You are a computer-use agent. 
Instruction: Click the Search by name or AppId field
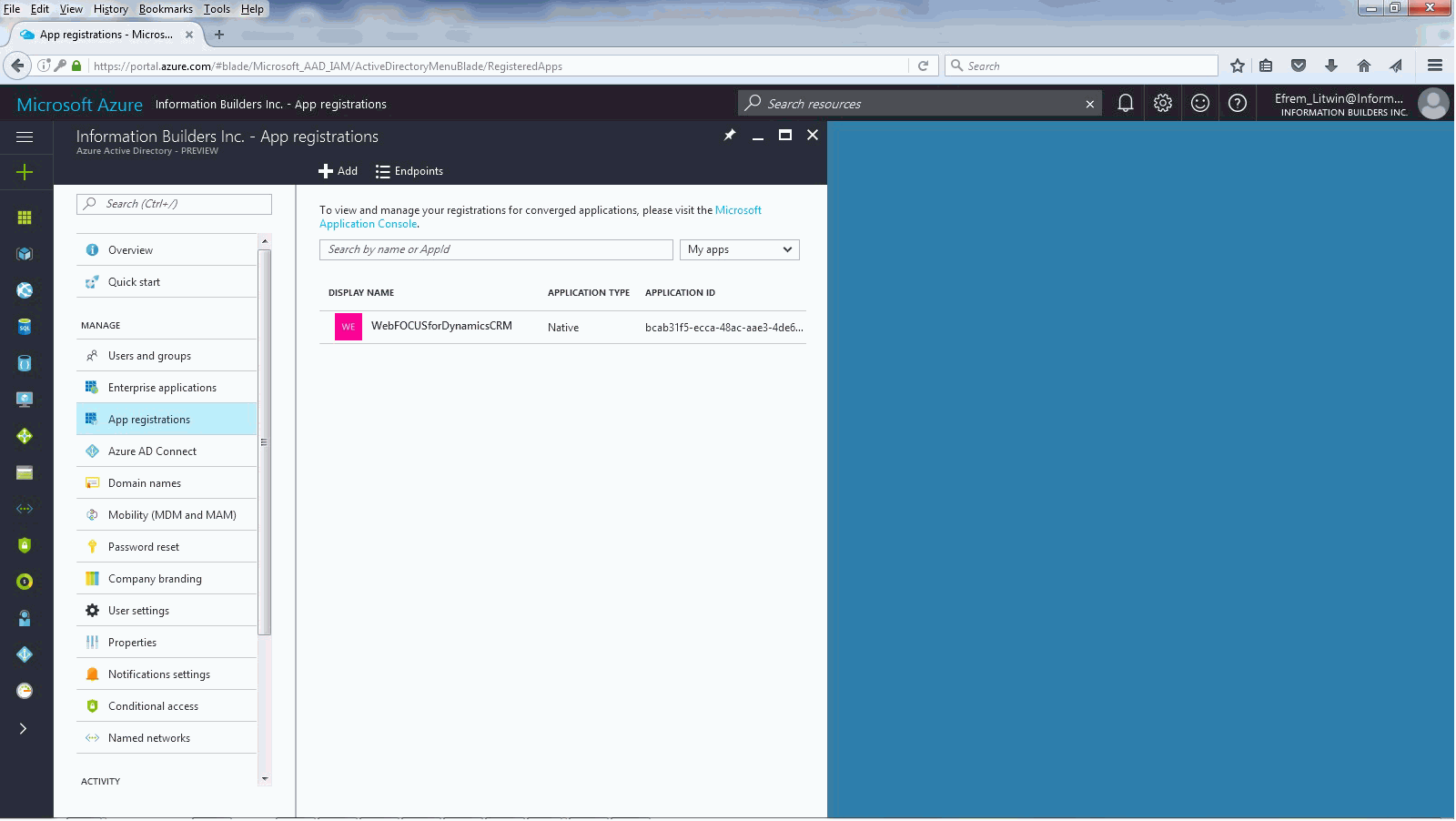tap(496, 249)
